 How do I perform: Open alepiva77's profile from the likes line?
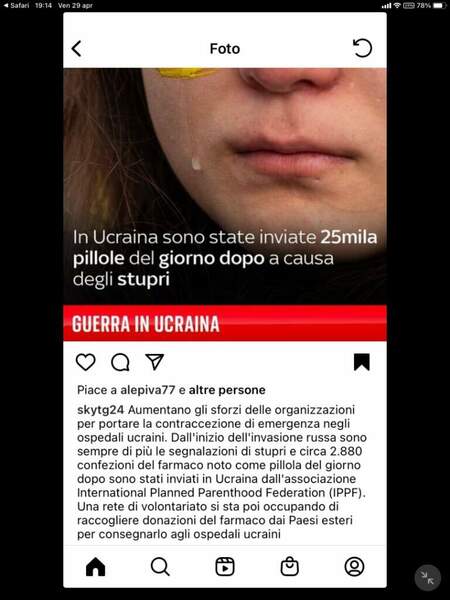point(148,390)
